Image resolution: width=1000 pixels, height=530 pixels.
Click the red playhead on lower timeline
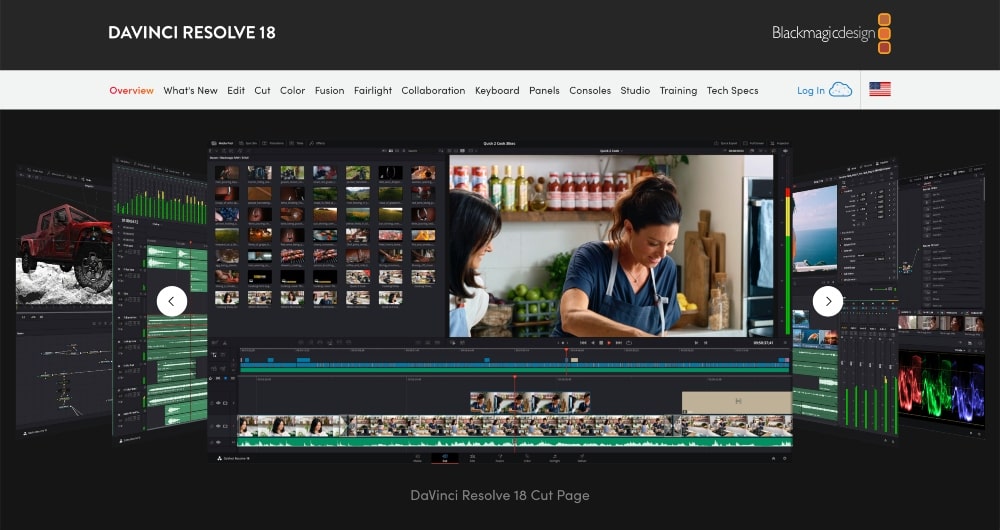(x=514, y=378)
